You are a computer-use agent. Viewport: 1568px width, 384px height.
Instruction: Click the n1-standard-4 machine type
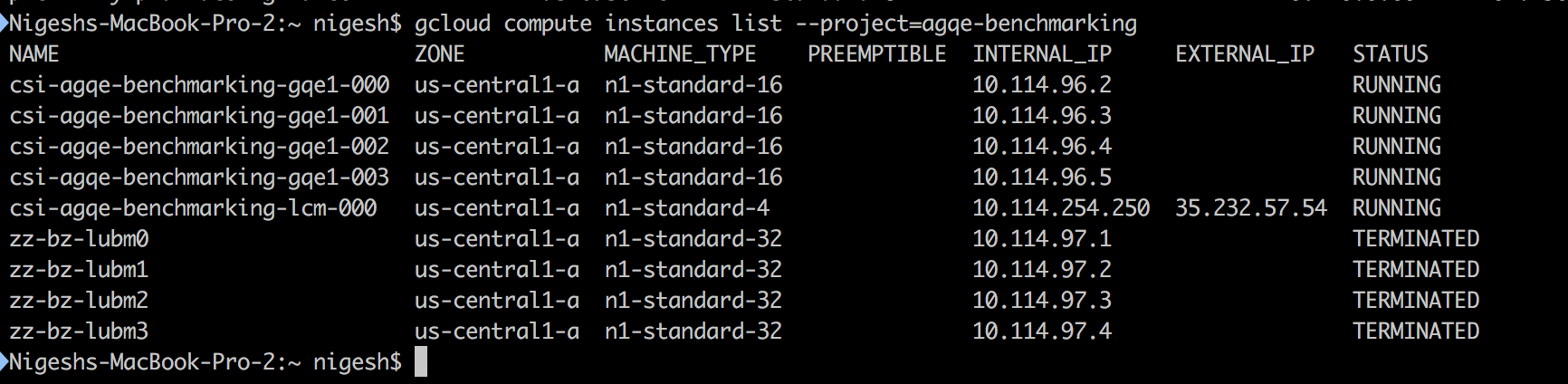[686, 208]
